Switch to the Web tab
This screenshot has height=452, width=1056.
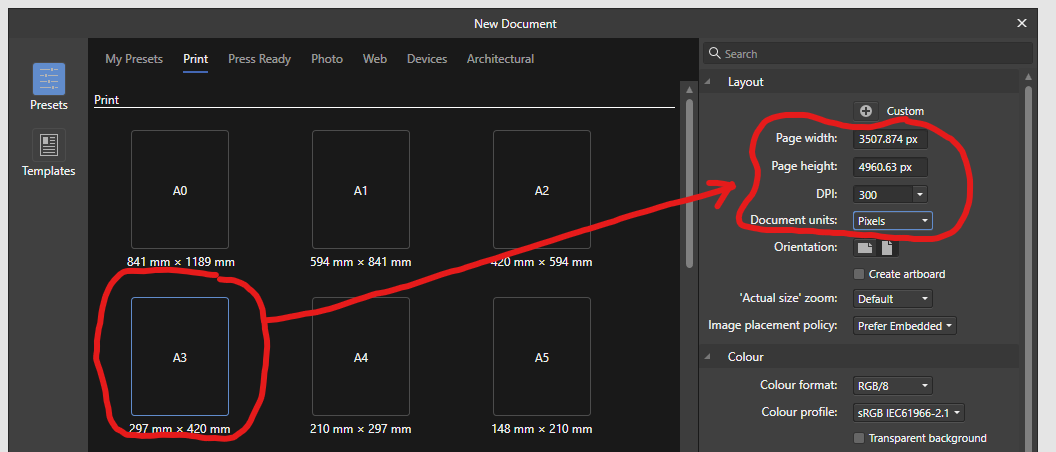point(374,59)
